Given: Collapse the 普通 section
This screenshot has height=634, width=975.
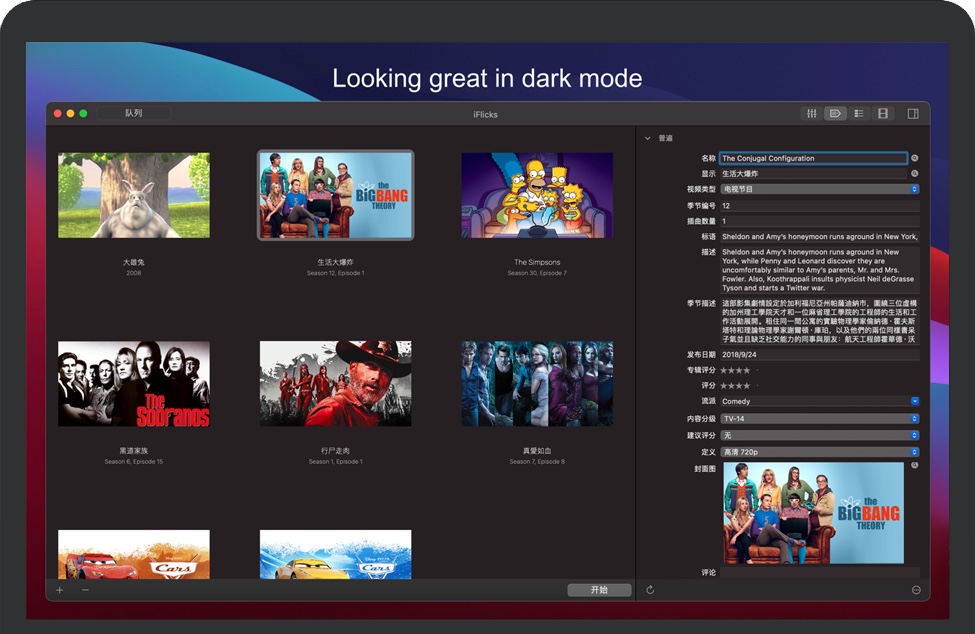Looking at the screenshot, I should point(648,138).
